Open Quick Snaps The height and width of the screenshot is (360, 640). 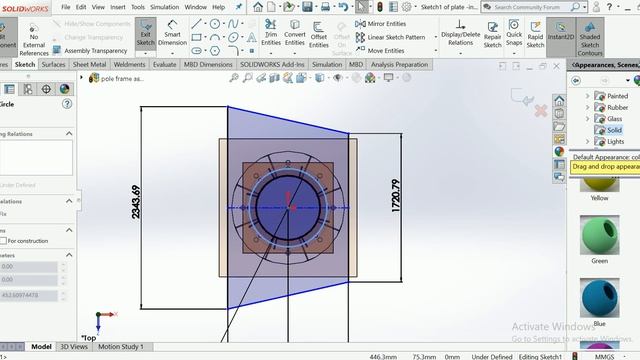coord(514,33)
